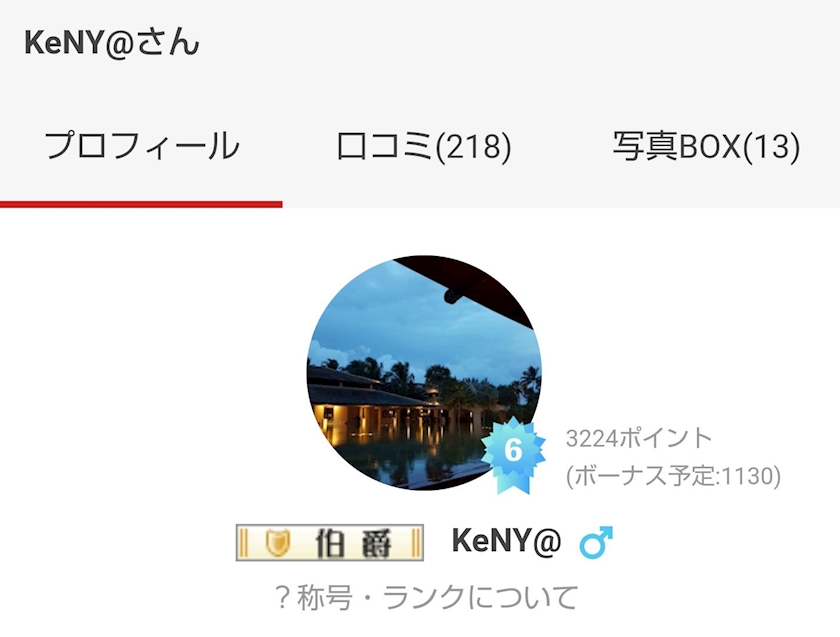Click the KeNY@さん page header title
840x637 pixels.
(111, 43)
